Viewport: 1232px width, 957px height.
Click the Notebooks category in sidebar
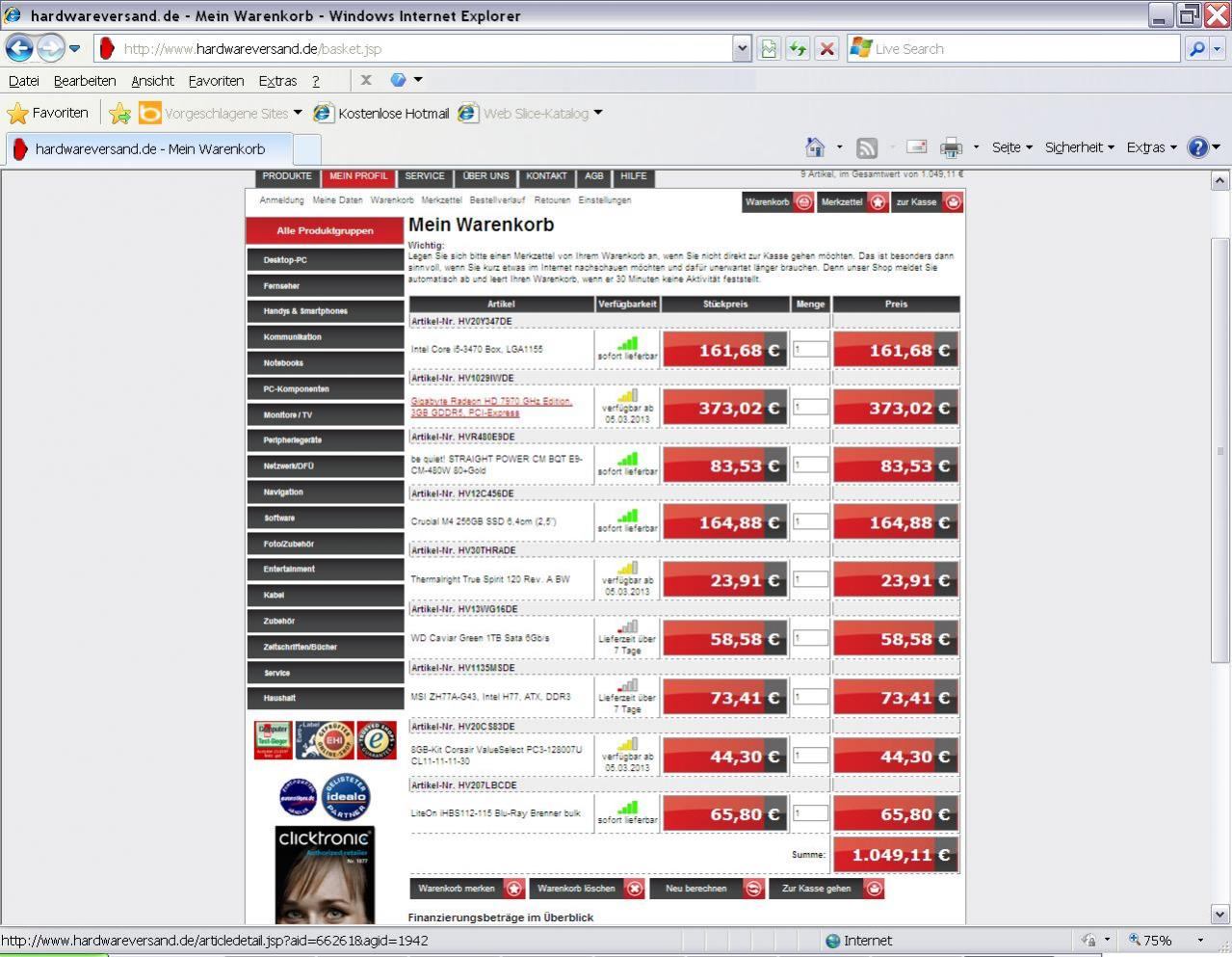point(325,363)
